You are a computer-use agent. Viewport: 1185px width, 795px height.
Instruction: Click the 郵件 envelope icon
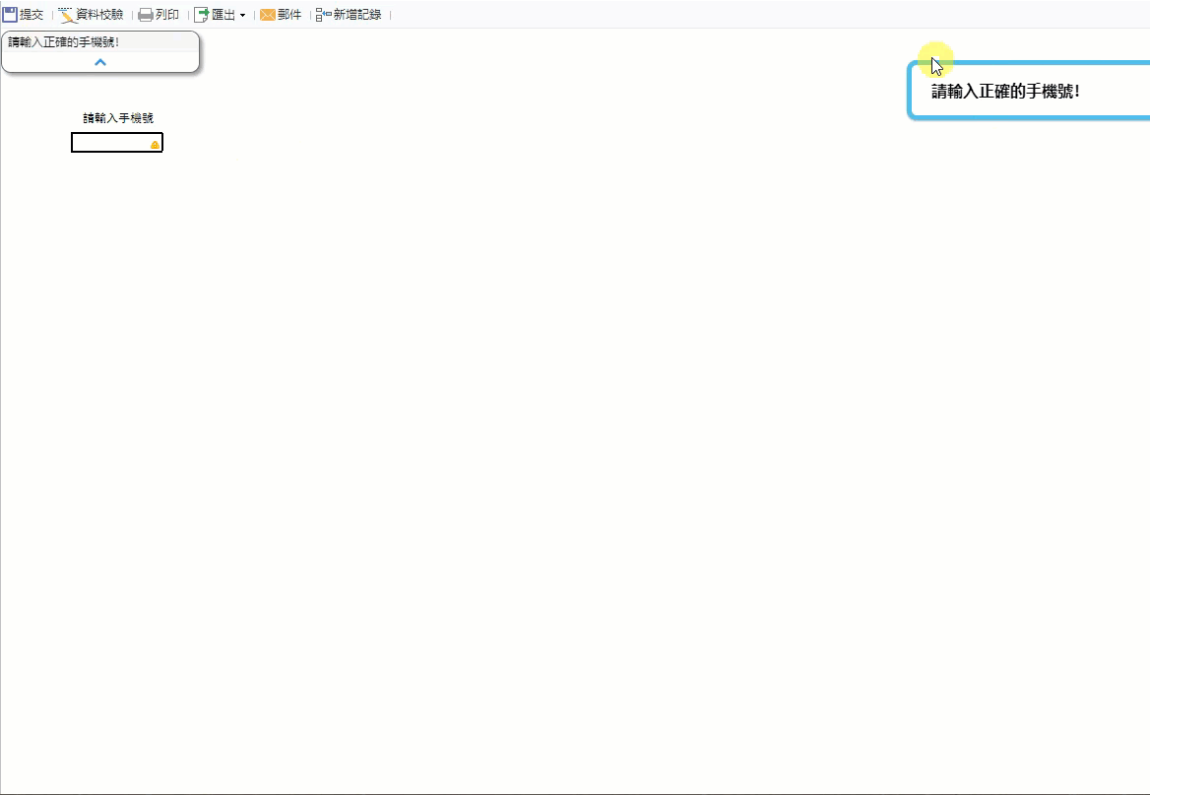tap(268, 15)
